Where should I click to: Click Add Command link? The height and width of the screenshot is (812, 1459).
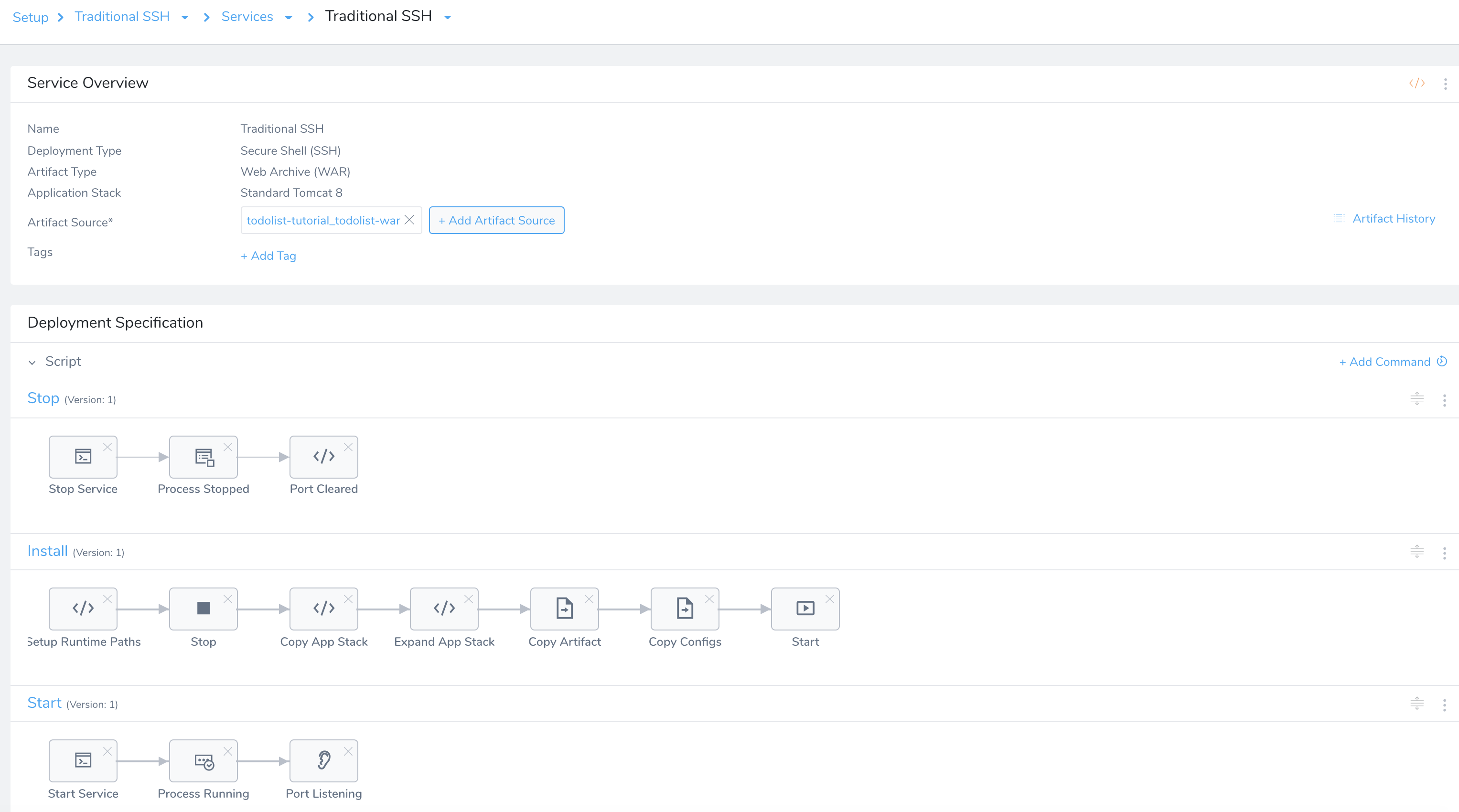pos(1384,362)
